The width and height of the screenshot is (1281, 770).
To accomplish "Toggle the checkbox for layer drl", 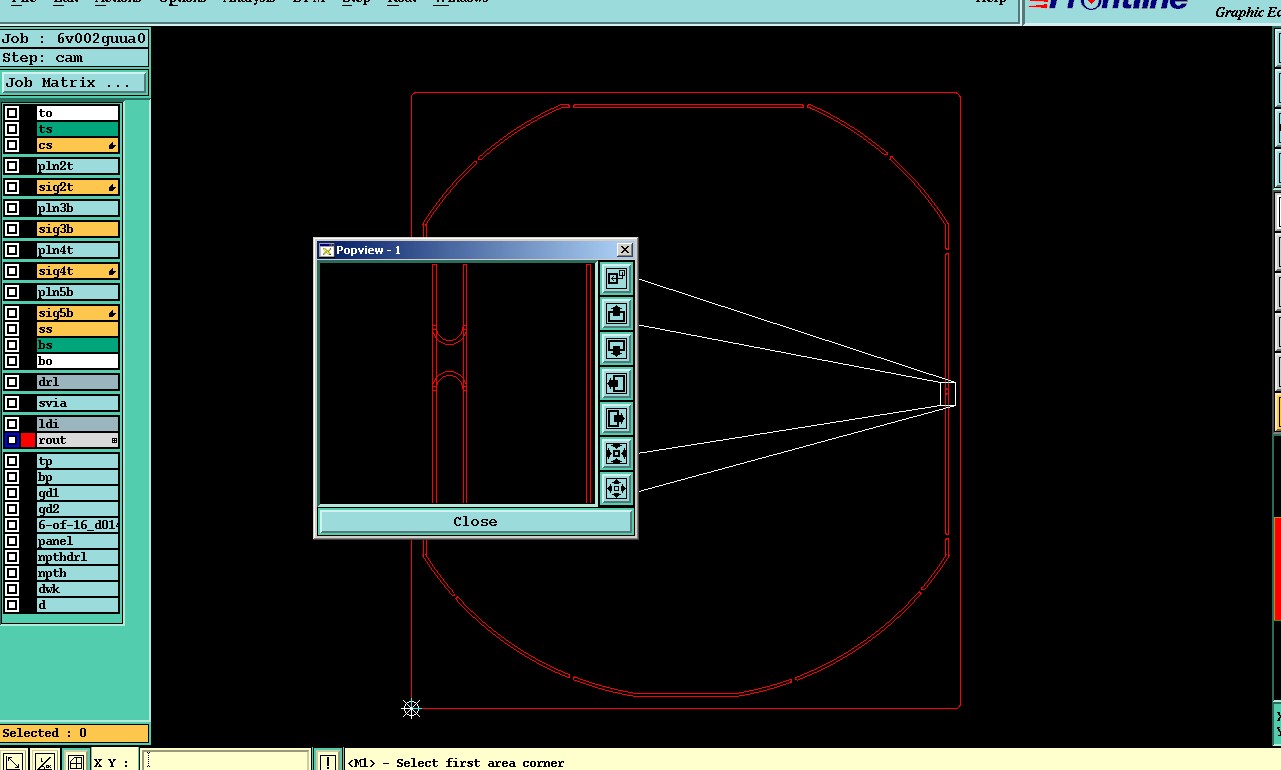I will coord(12,382).
